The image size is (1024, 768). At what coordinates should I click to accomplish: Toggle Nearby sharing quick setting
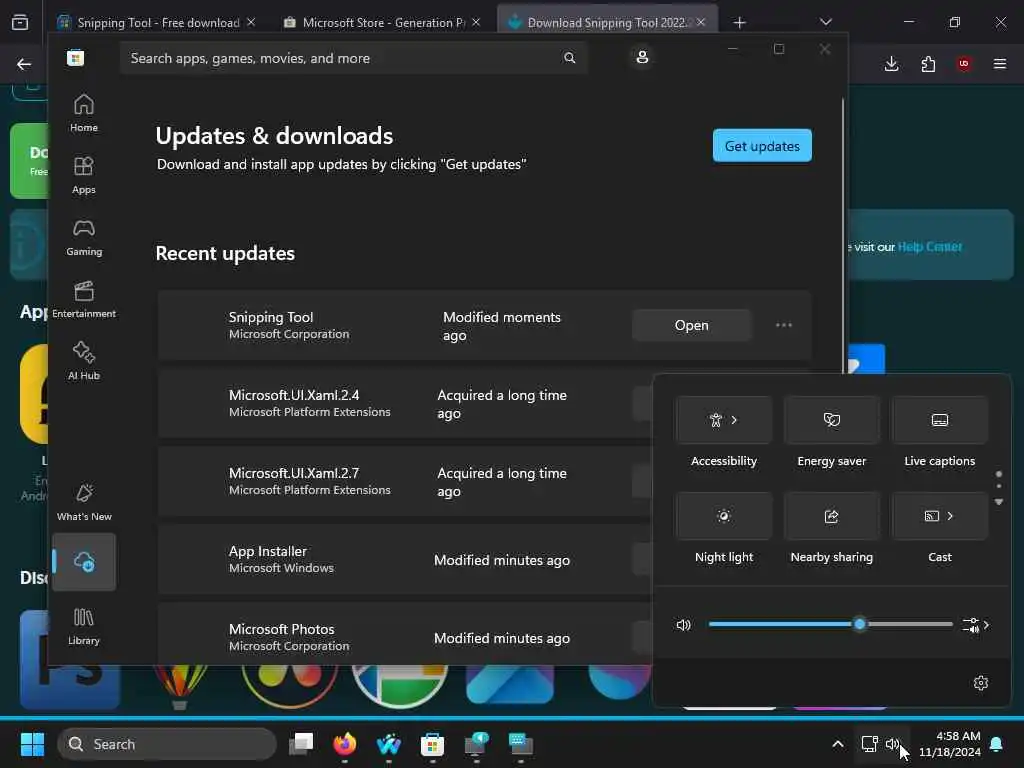[831, 516]
